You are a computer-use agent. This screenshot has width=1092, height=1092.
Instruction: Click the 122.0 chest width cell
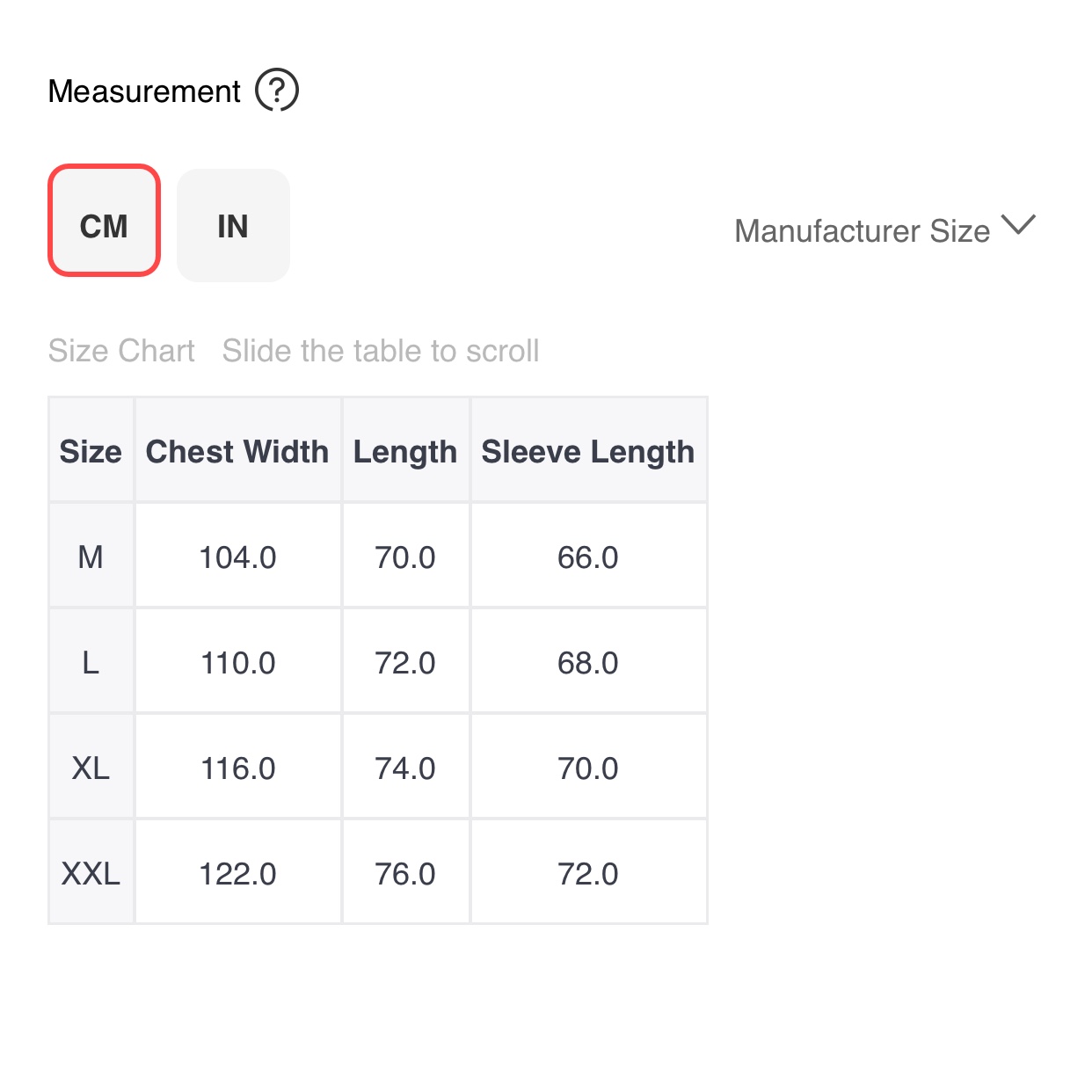click(x=237, y=873)
